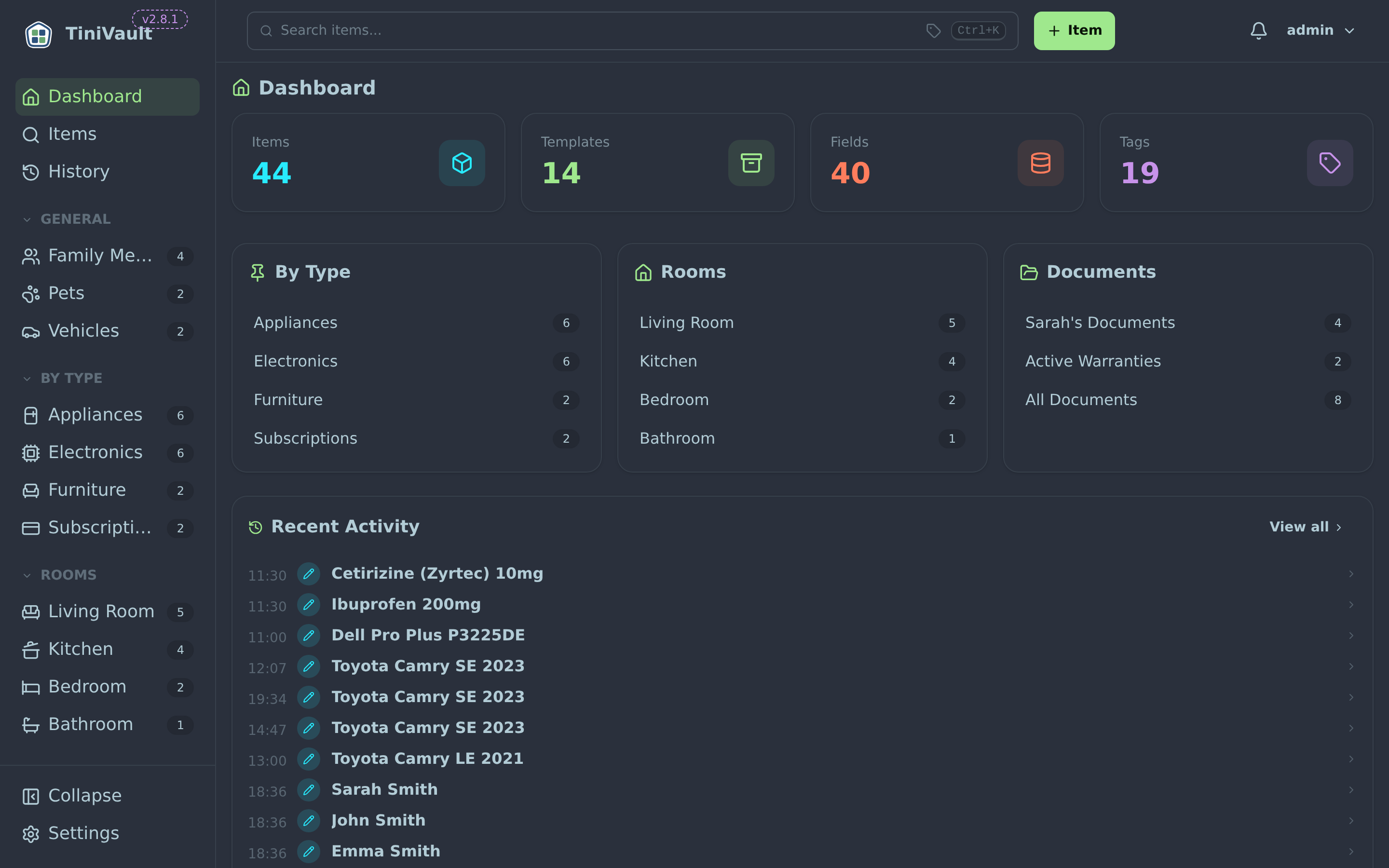Image resolution: width=1389 pixels, height=868 pixels.
Task: Click the Bathroom bathtub icon in sidebar
Action: 30,725
